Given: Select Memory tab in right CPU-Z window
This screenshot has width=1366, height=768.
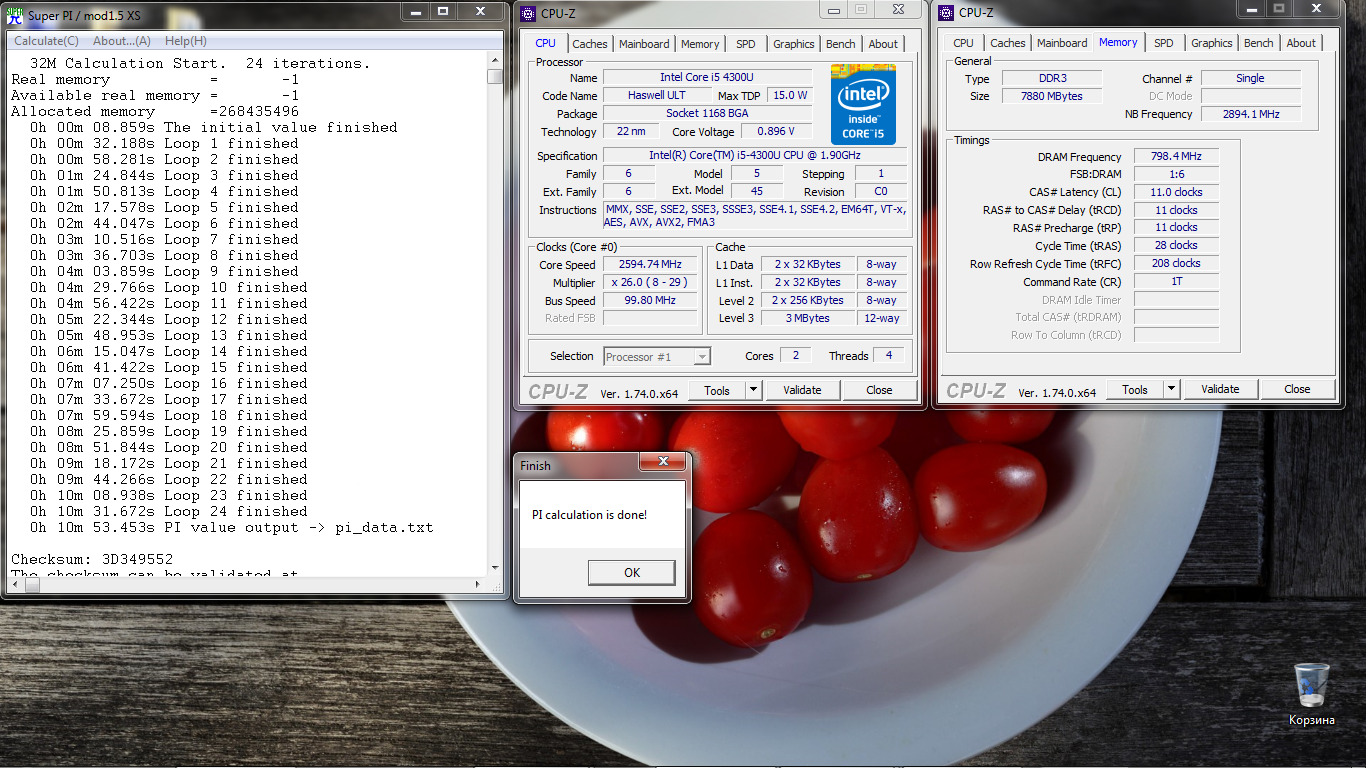Looking at the screenshot, I should click(x=1118, y=42).
